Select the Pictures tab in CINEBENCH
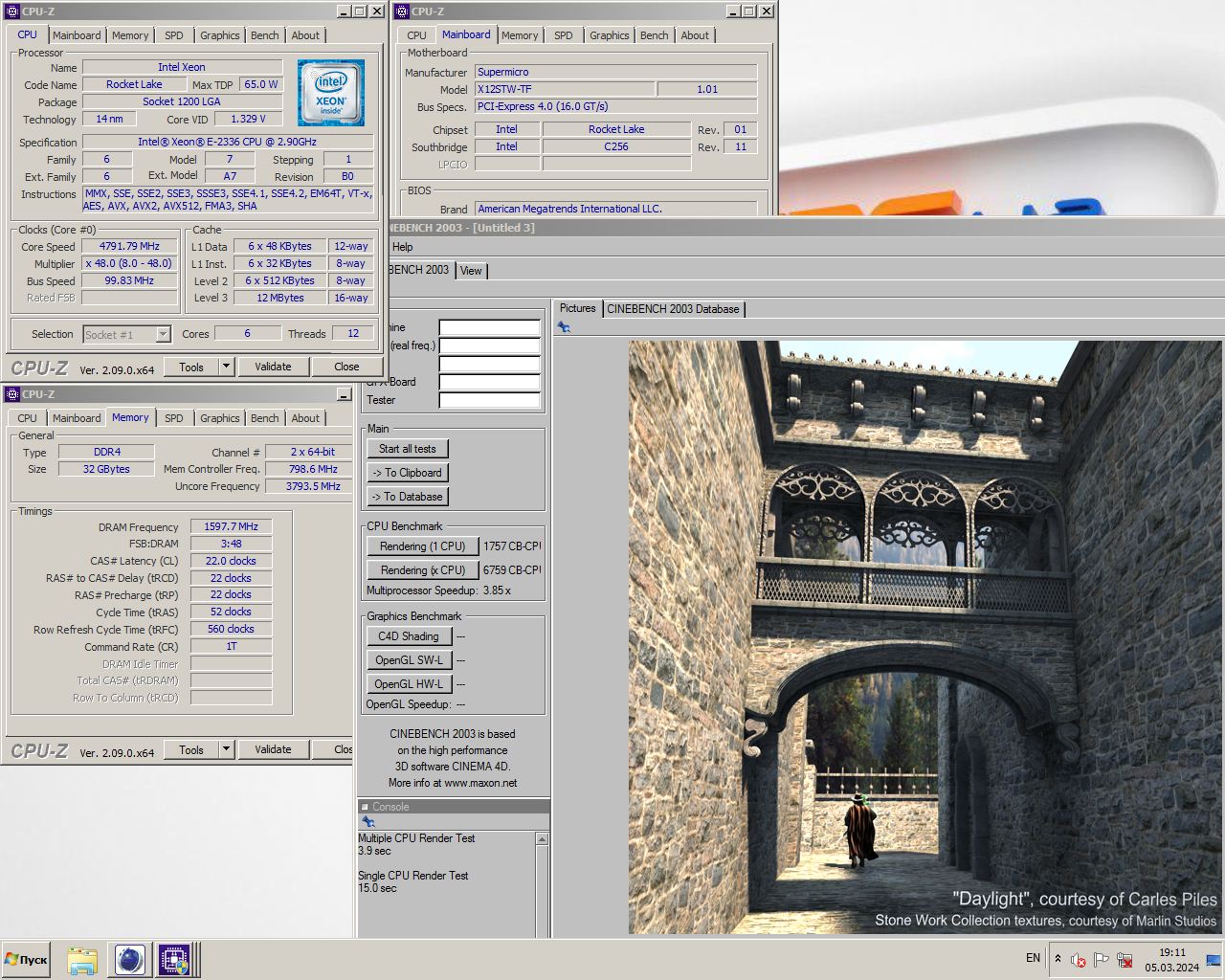1225x980 pixels. (x=577, y=308)
